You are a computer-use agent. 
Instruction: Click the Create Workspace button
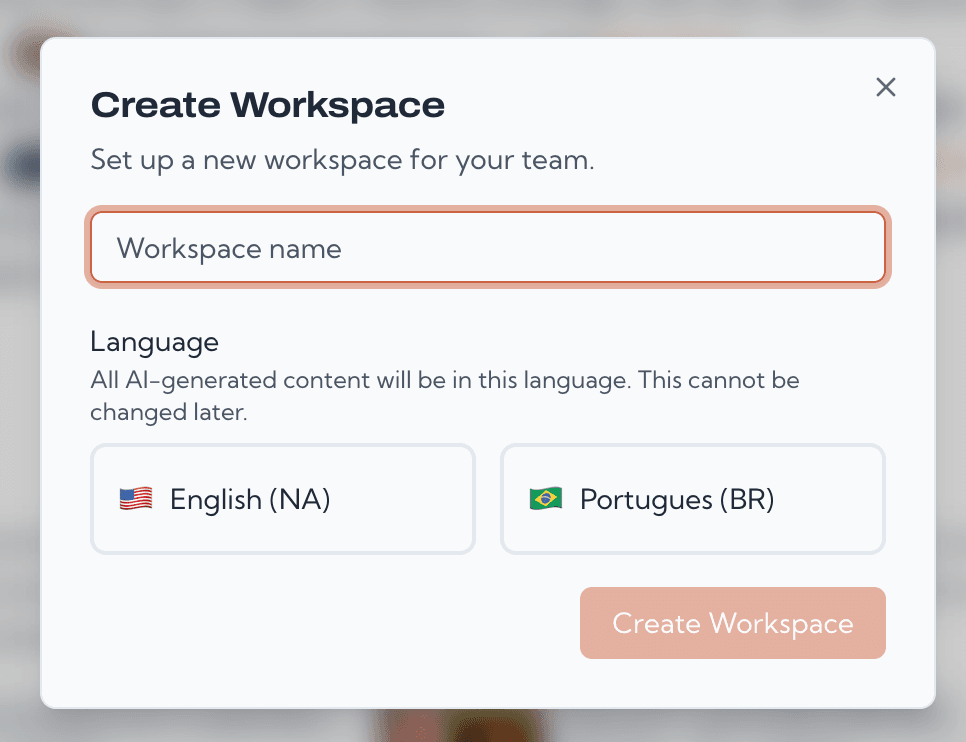[733, 622]
